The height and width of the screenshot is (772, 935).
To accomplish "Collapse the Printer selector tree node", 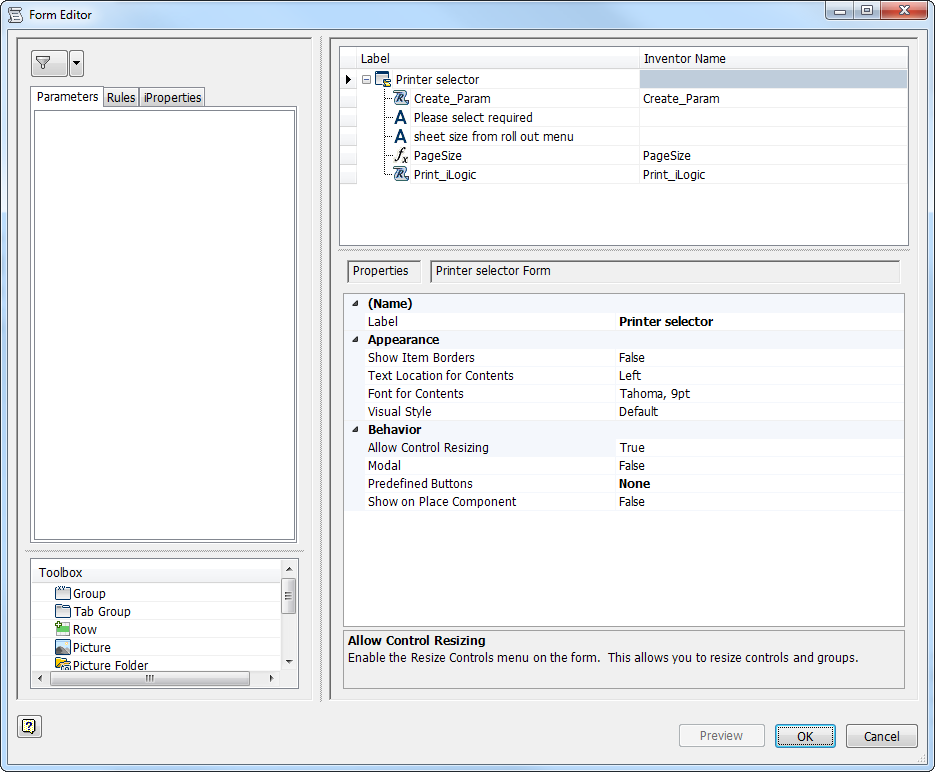I will pyautogui.click(x=366, y=79).
